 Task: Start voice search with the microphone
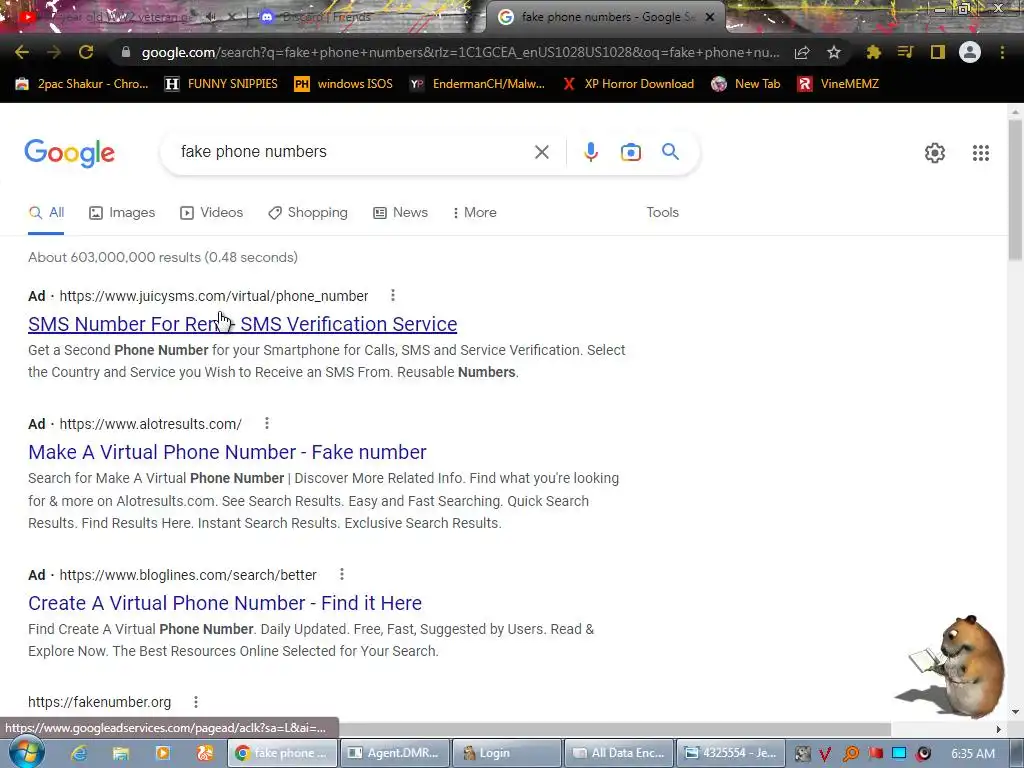(x=590, y=152)
